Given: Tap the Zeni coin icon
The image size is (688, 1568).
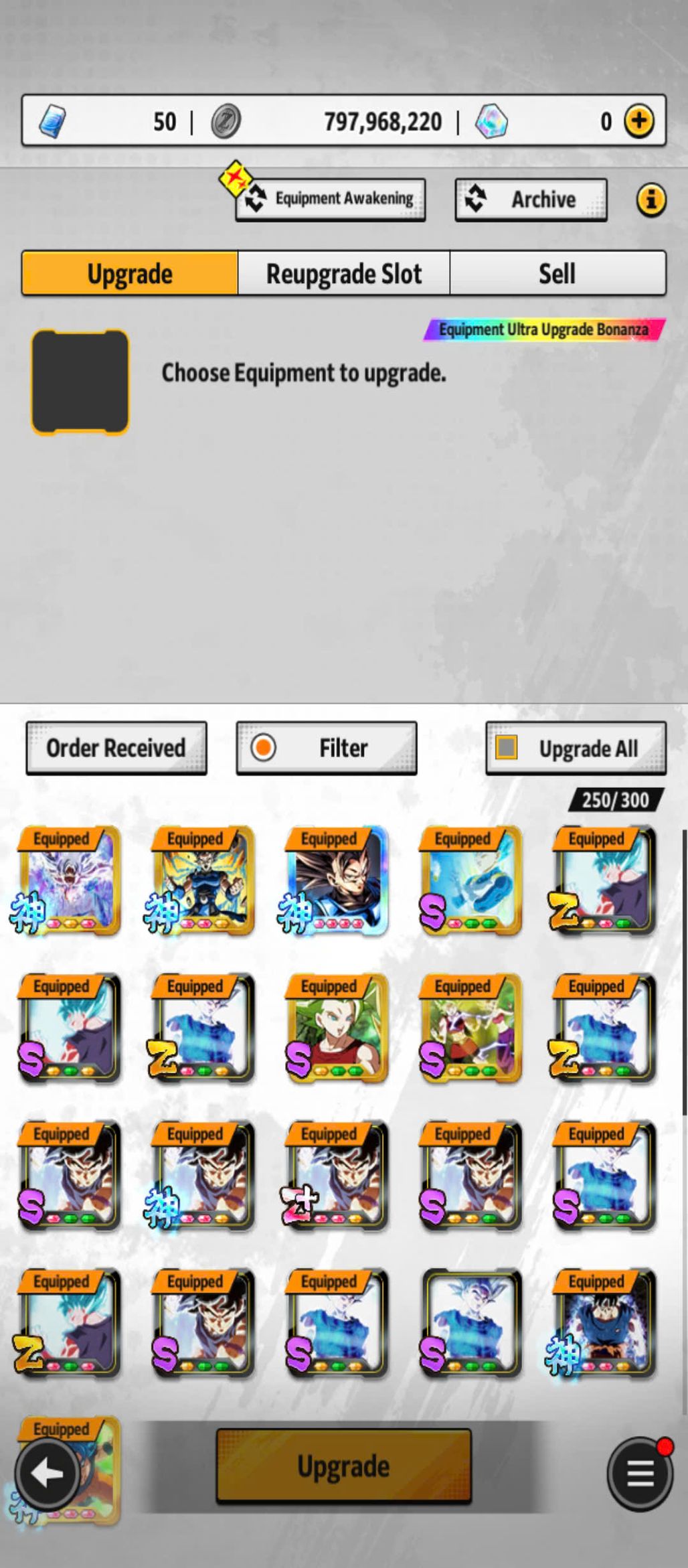Looking at the screenshot, I should (226, 122).
